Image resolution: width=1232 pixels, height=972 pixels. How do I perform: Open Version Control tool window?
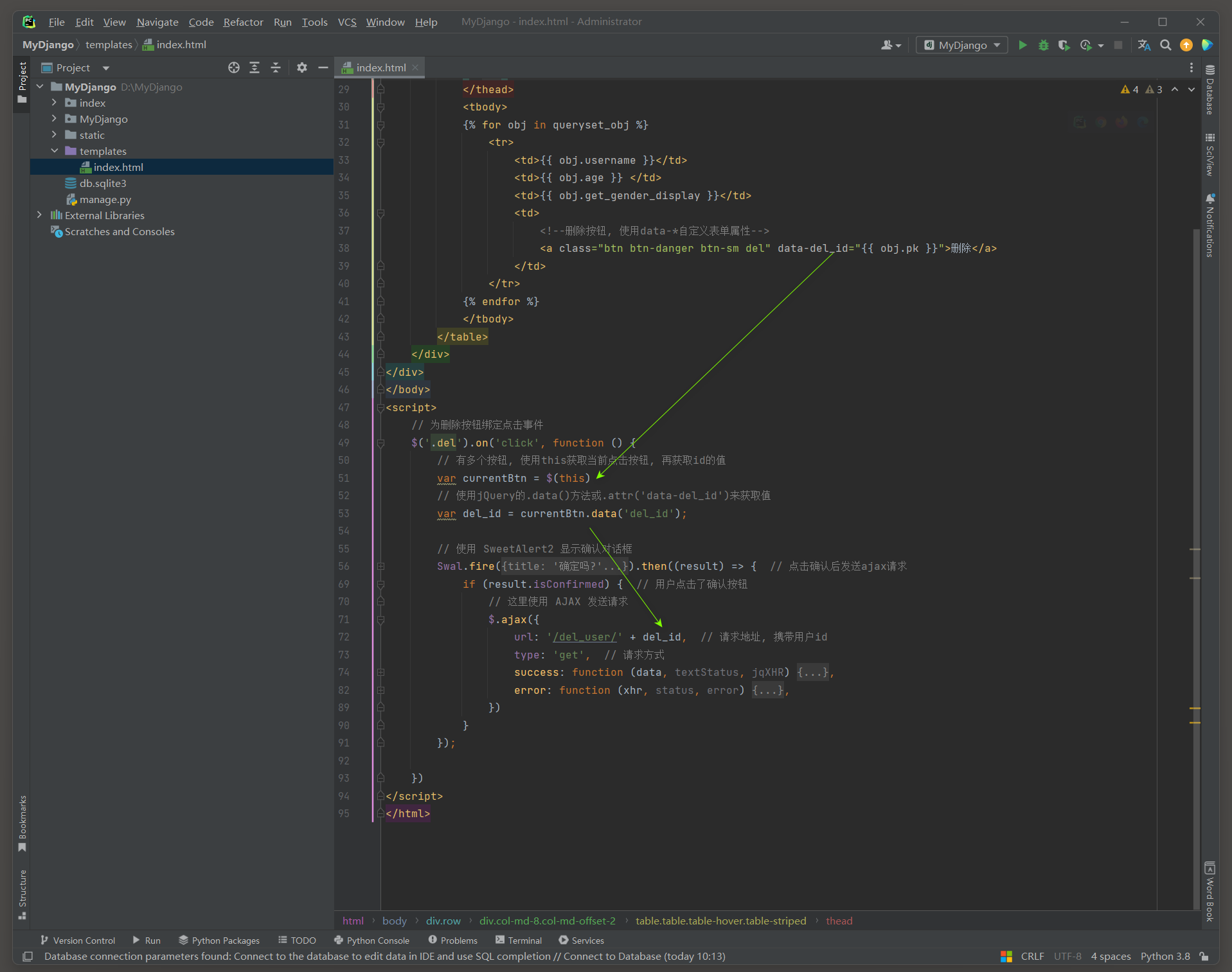(x=78, y=940)
